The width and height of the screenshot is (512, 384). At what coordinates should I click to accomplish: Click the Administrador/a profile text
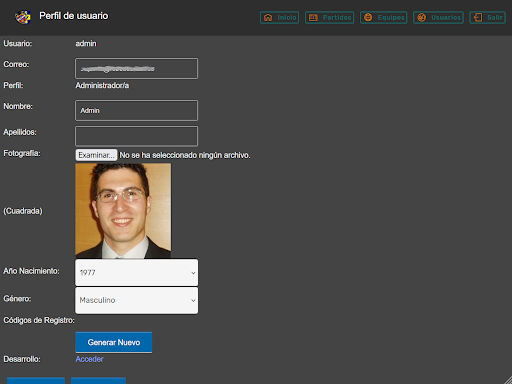pyautogui.click(x=102, y=86)
